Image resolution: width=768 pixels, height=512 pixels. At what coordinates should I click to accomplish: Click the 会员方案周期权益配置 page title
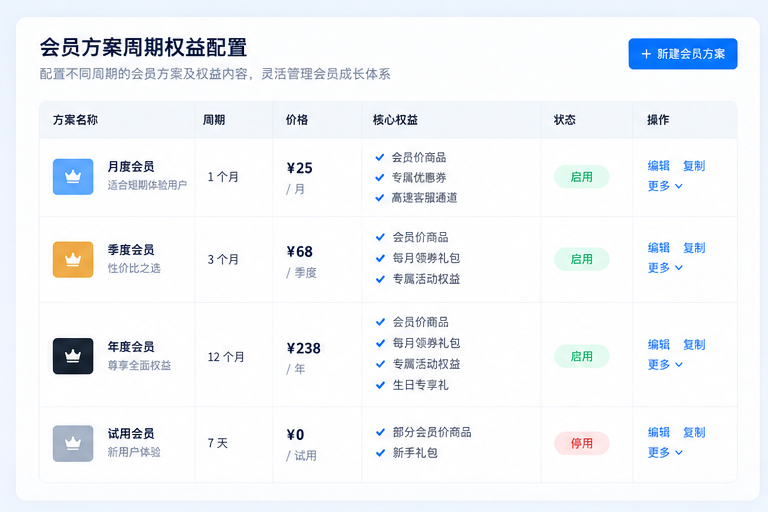[143, 48]
